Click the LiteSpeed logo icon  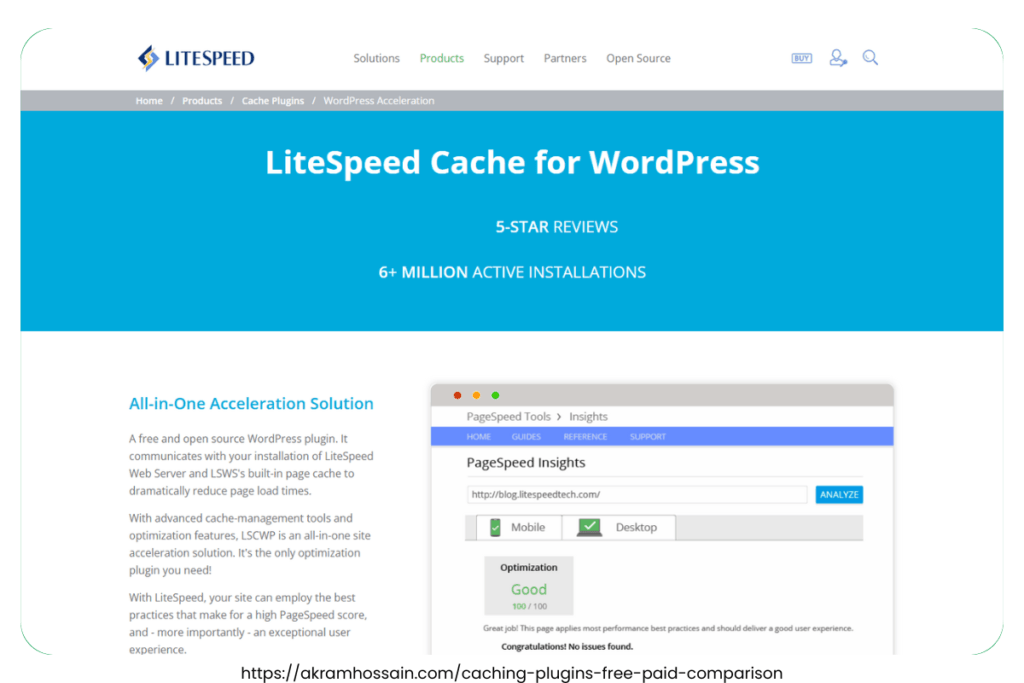tap(148, 57)
